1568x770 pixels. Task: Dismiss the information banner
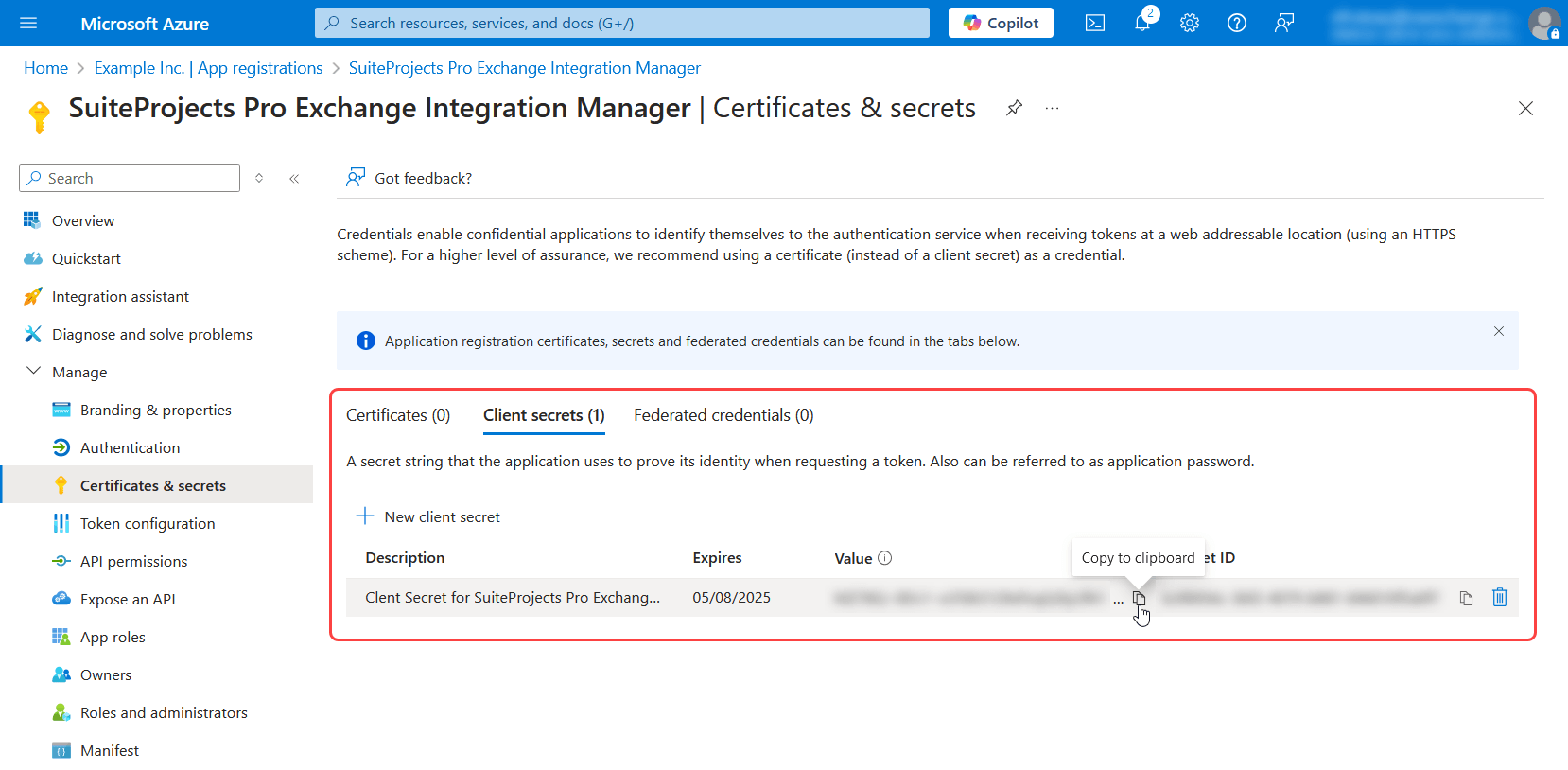pyautogui.click(x=1499, y=331)
